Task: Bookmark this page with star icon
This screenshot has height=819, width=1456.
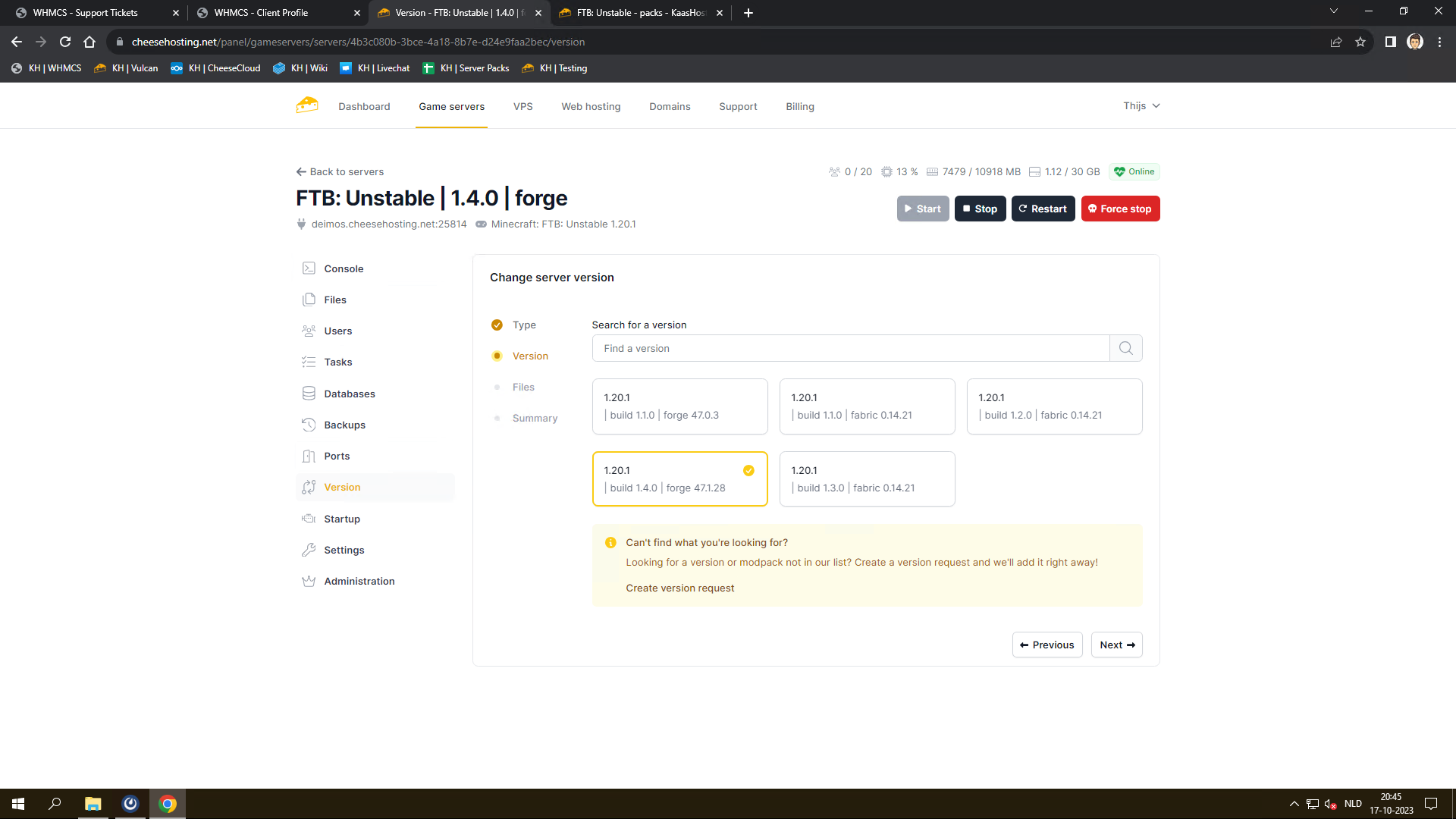Action: click(x=1360, y=42)
